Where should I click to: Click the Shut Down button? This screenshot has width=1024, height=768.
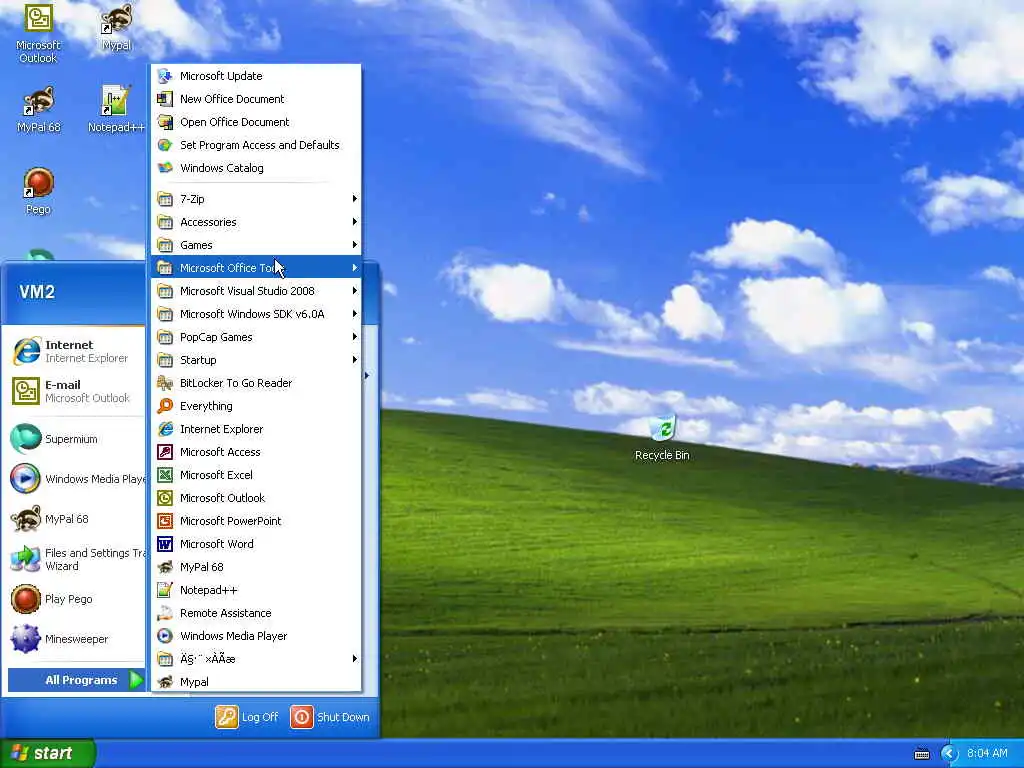330,717
